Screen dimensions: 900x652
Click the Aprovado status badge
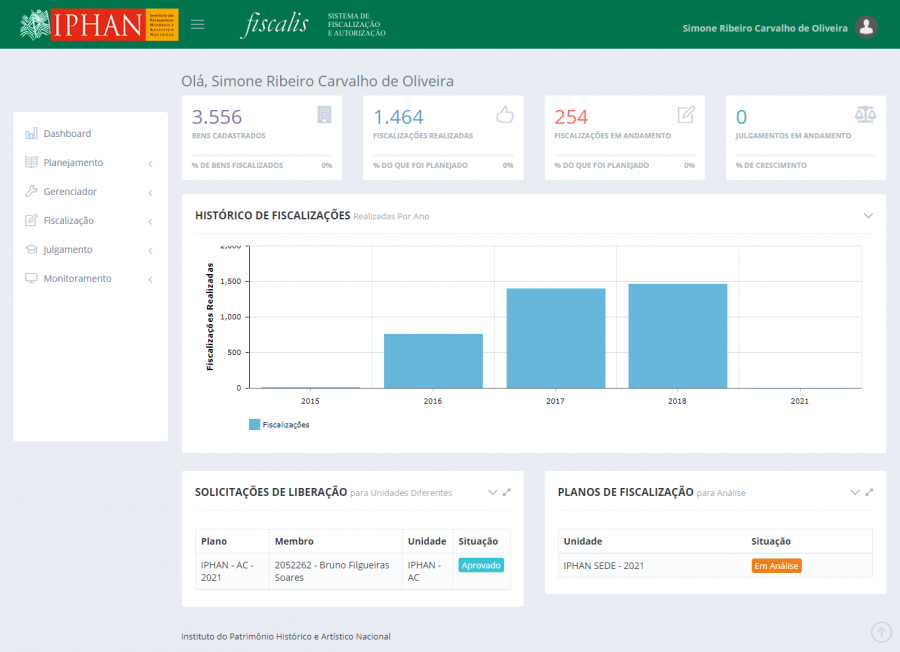(481, 565)
